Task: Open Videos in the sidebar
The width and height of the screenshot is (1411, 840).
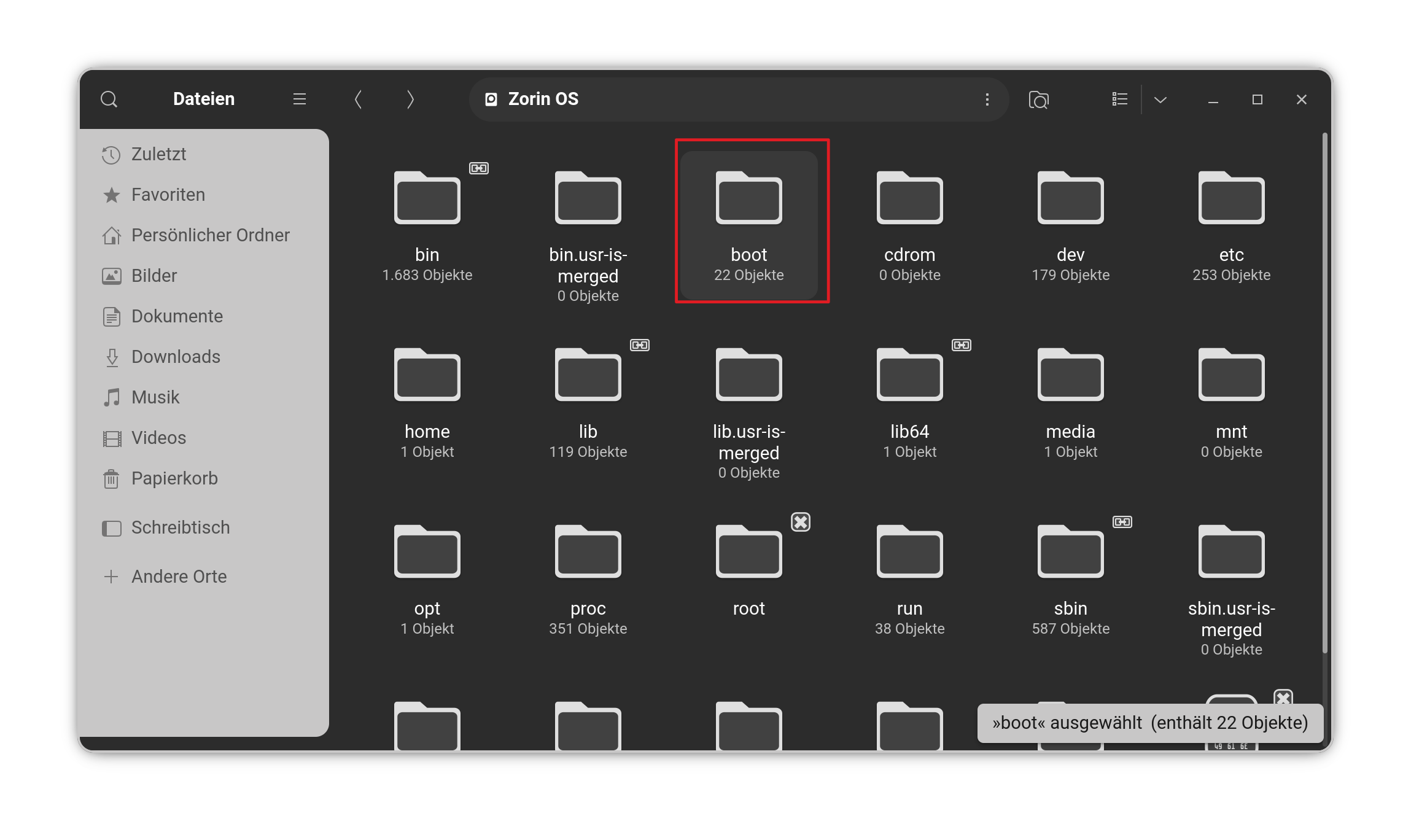Action: click(x=204, y=438)
